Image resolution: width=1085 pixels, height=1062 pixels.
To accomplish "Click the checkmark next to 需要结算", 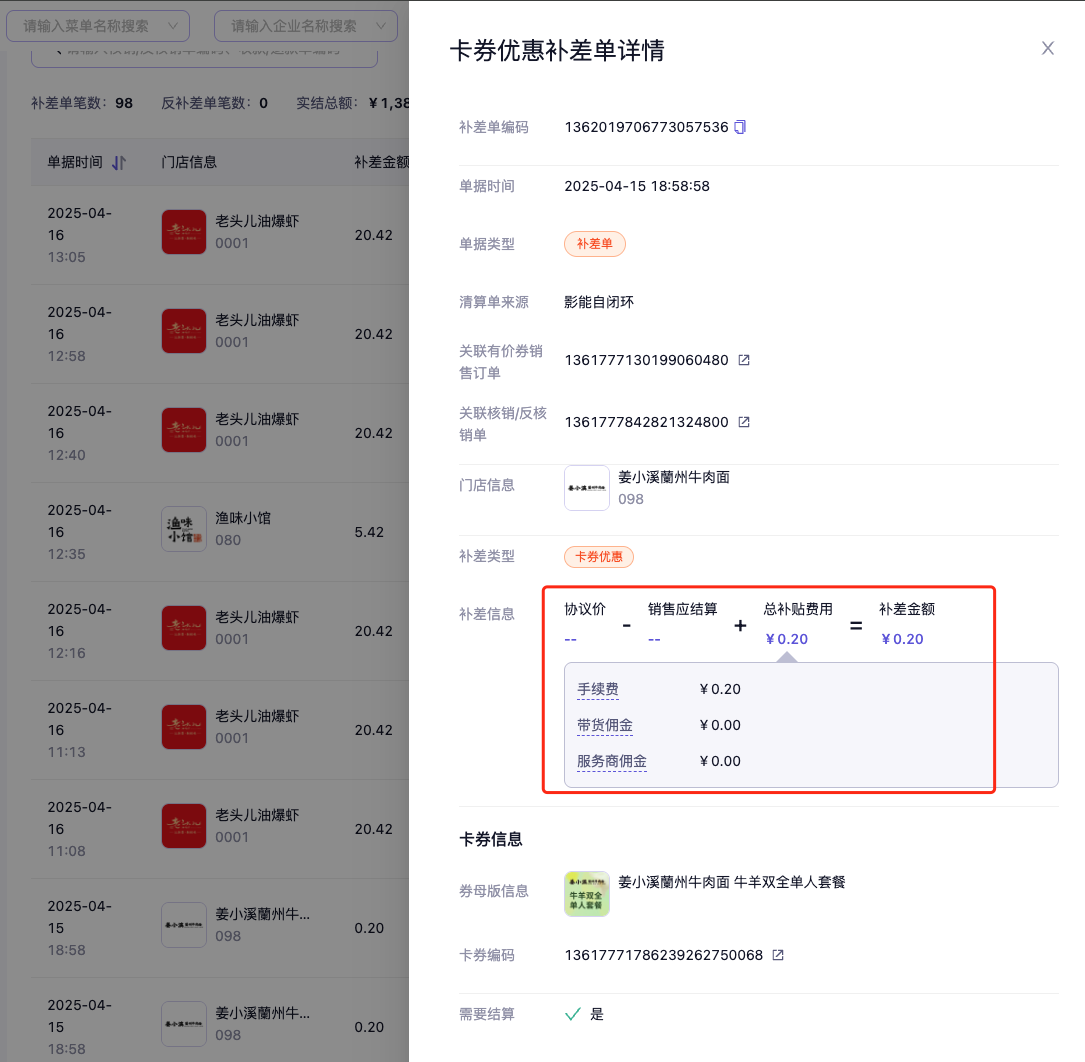I will [573, 1014].
